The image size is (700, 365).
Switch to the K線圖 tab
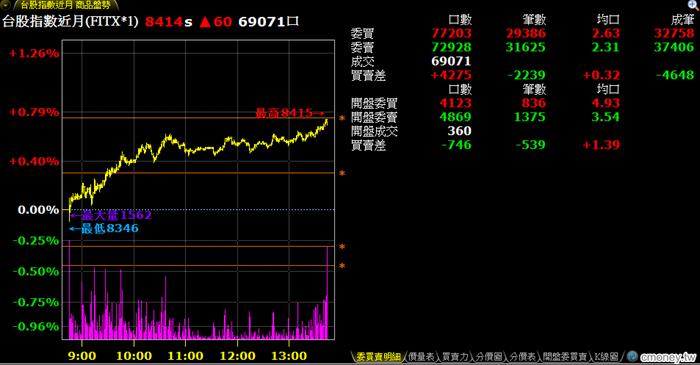(606, 357)
